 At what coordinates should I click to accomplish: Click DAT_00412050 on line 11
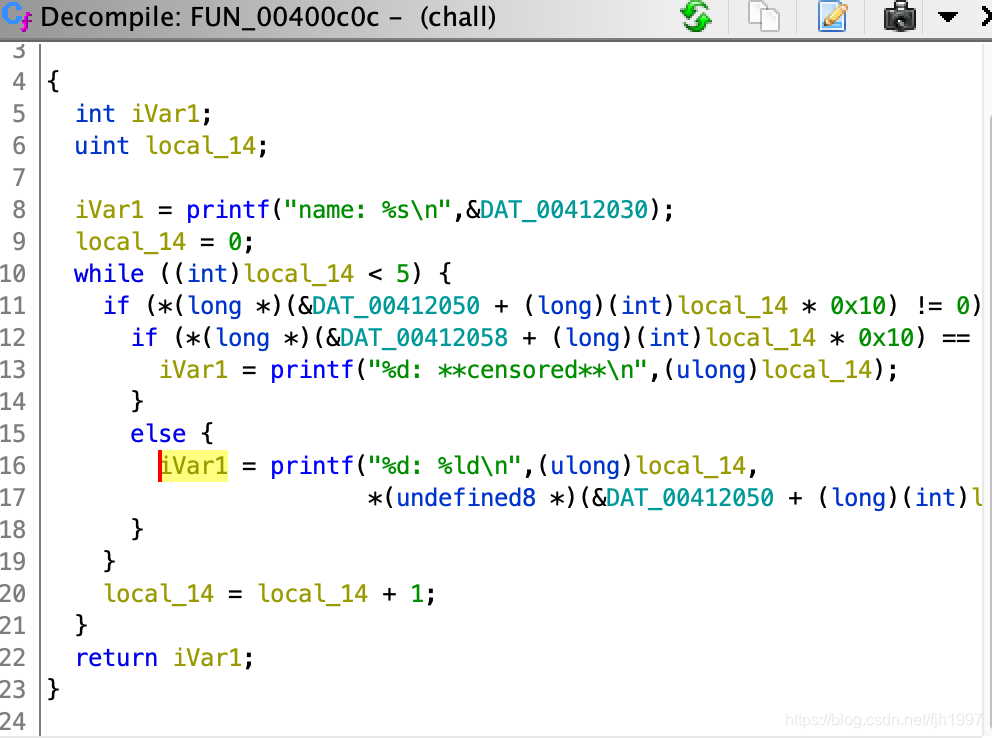tap(396, 306)
